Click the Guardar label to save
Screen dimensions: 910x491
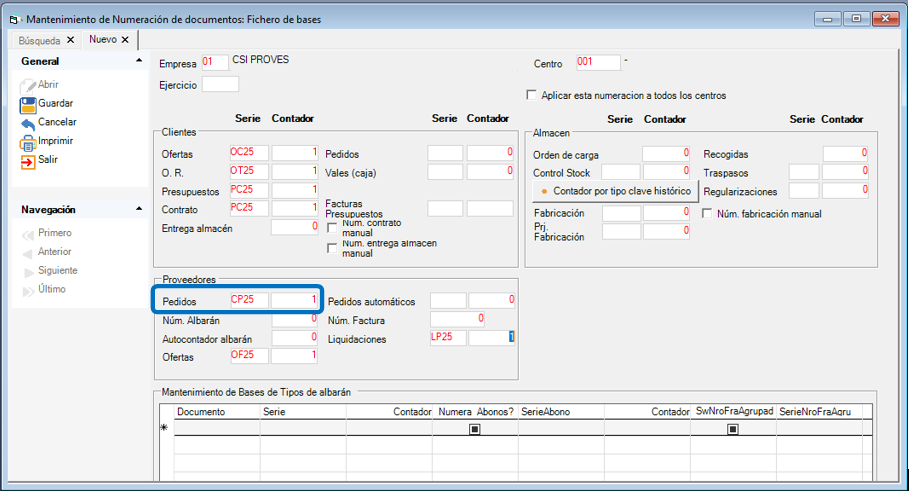point(56,103)
